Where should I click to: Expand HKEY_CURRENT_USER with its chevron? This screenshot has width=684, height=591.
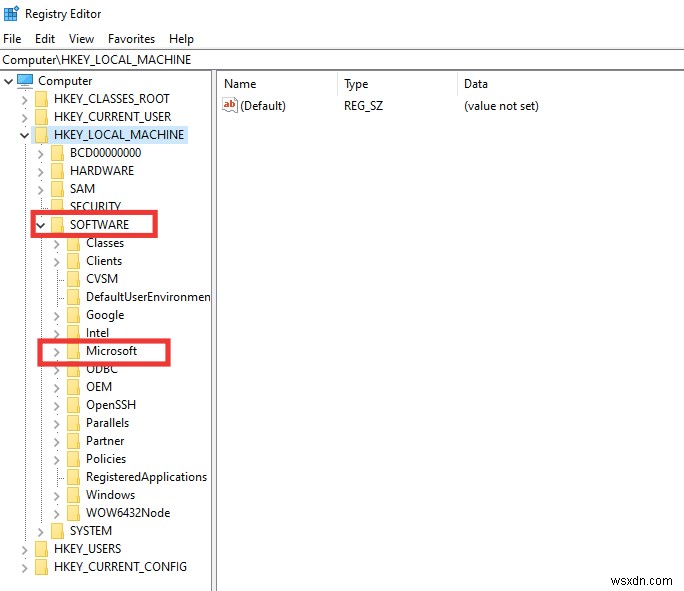tap(24, 118)
